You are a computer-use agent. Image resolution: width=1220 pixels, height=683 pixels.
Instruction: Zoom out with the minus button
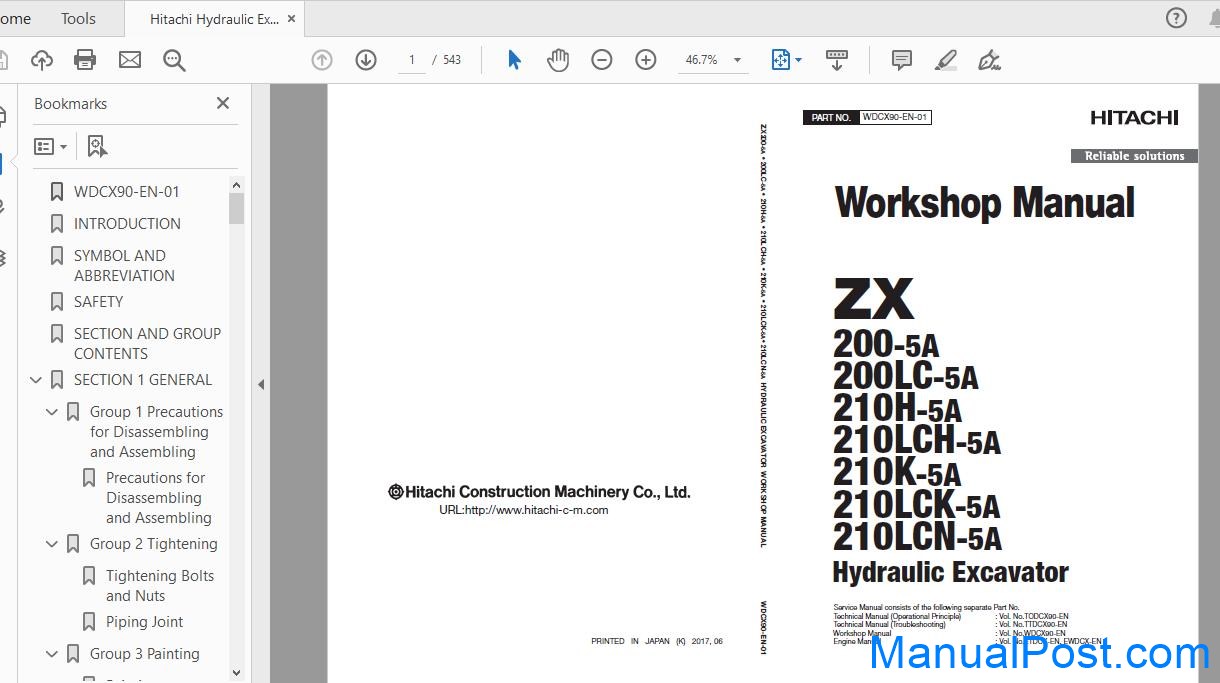click(602, 60)
